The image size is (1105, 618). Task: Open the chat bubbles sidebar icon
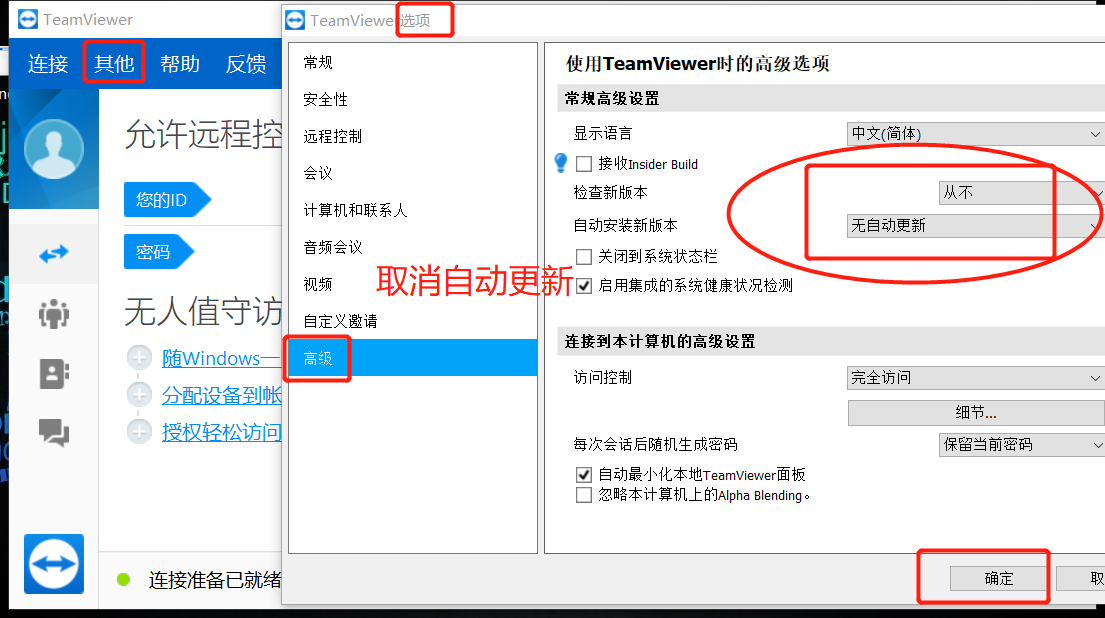[54, 432]
